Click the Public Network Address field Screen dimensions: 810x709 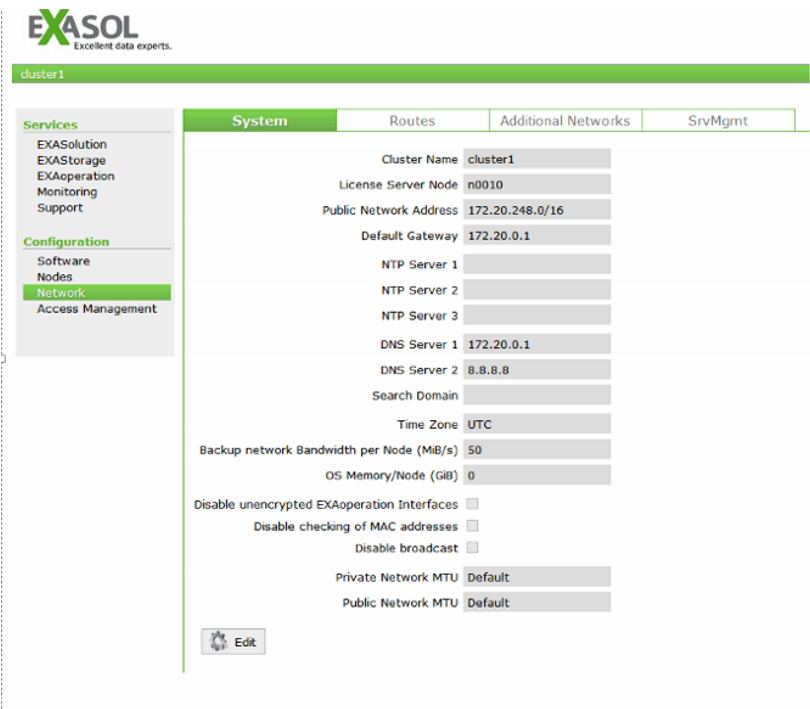pyautogui.click(x=537, y=210)
